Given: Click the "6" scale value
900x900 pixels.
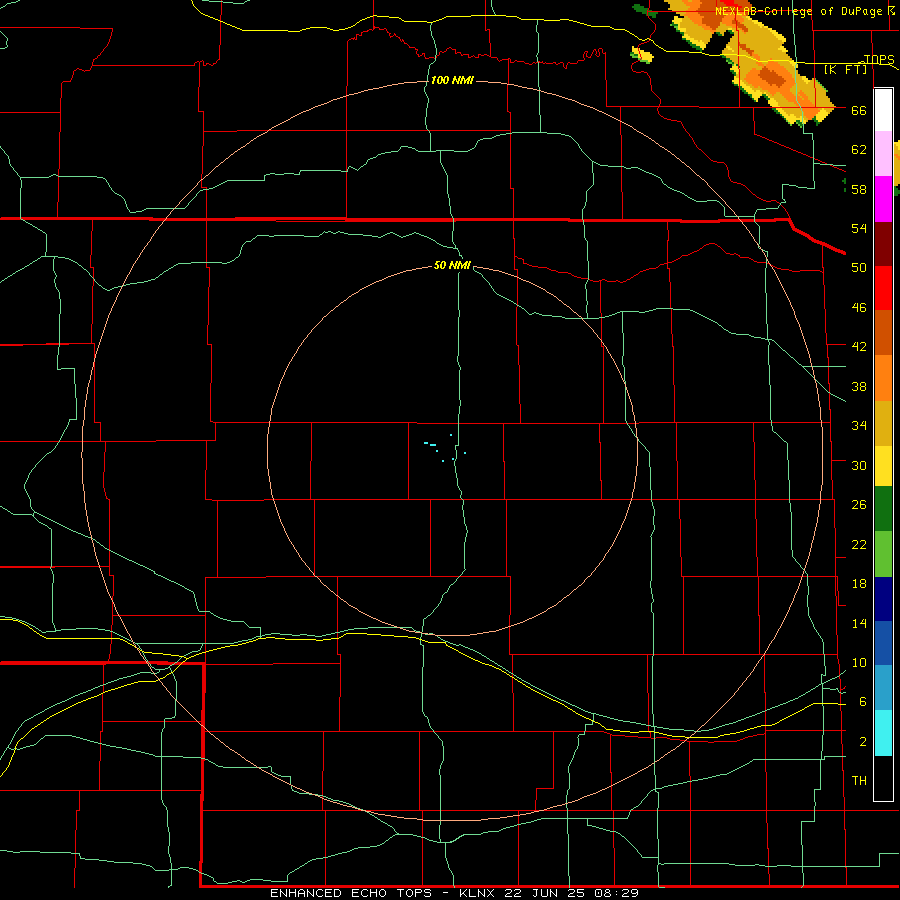Looking at the screenshot, I should tap(863, 701).
